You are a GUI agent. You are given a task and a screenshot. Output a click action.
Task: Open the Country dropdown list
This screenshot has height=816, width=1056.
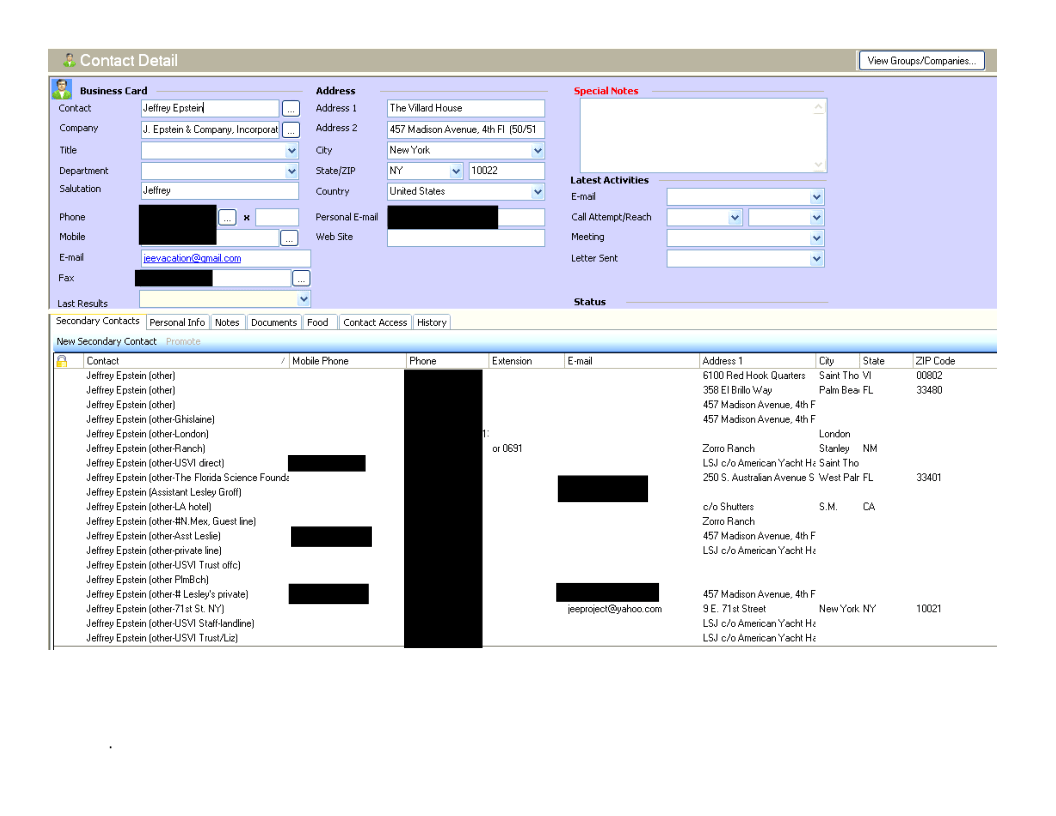[538, 192]
